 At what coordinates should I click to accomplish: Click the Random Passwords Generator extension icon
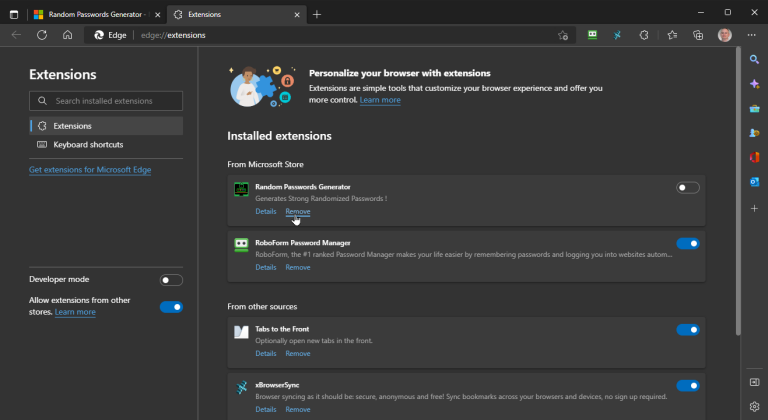coord(241,189)
